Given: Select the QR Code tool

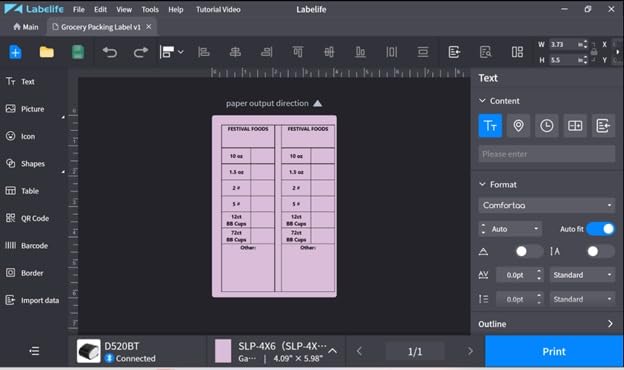Looking at the screenshot, I should tap(27, 218).
